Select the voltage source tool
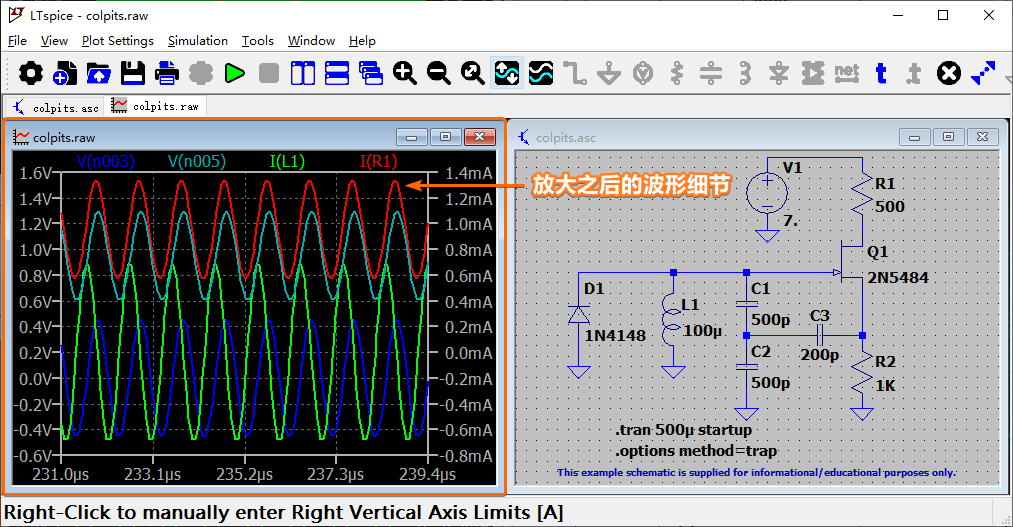Image resolution: width=1013 pixels, height=527 pixels. pyautogui.click(x=643, y=73)
